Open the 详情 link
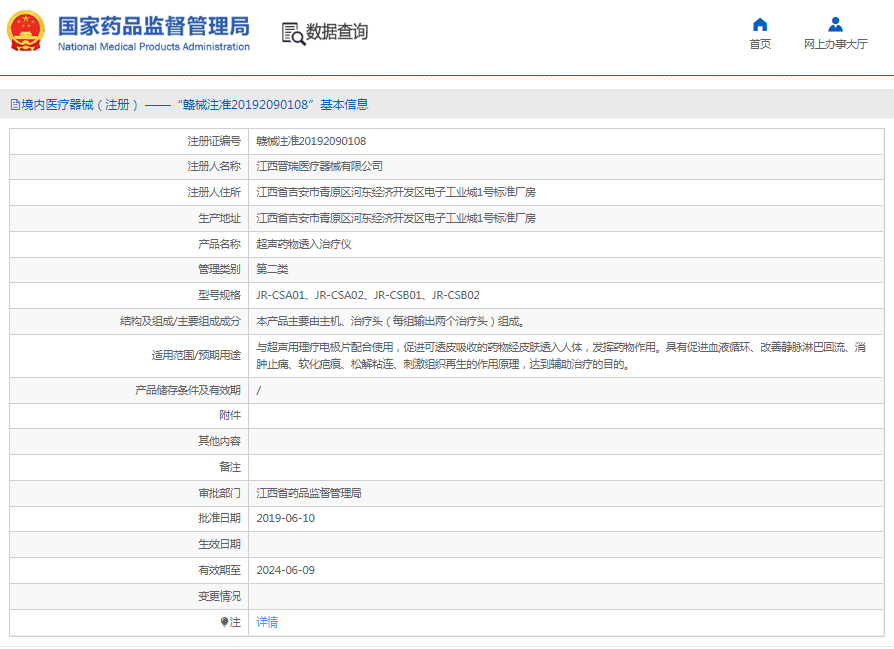The height and width of the screenshot is (649, 894). (x=267, y=622)
